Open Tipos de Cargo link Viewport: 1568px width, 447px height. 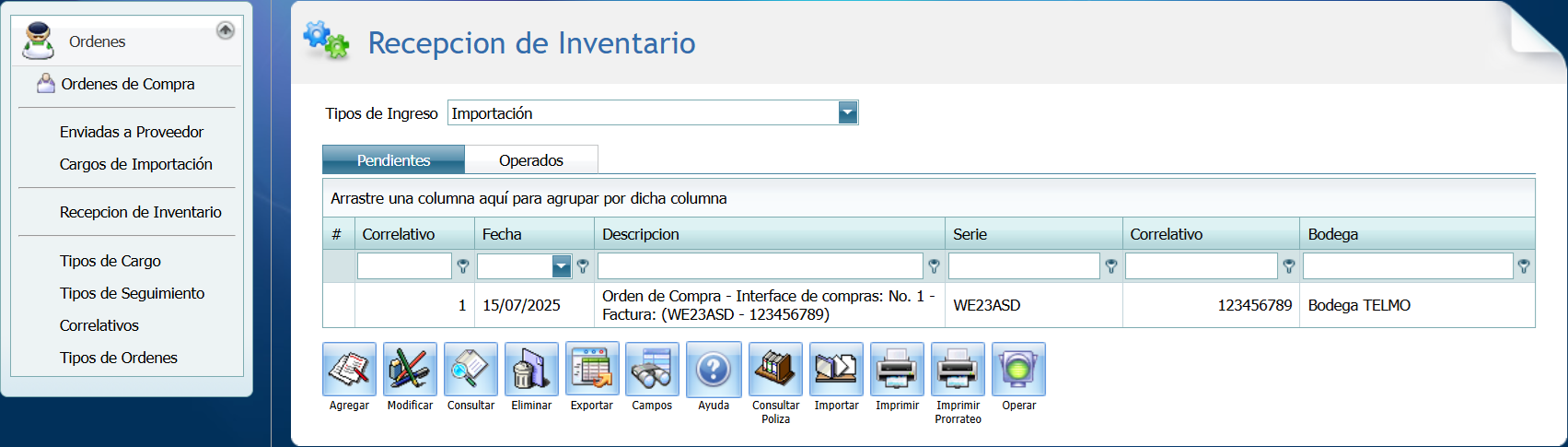tap(110, 261)
